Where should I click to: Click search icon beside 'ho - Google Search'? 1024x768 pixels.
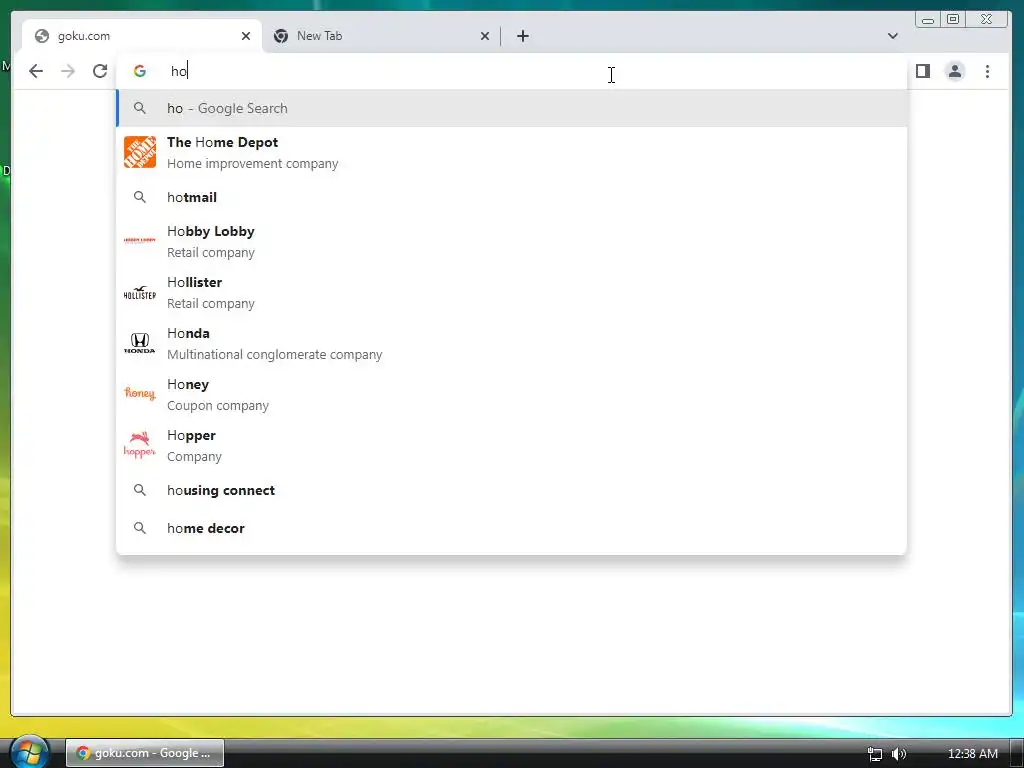pos(140,108)
